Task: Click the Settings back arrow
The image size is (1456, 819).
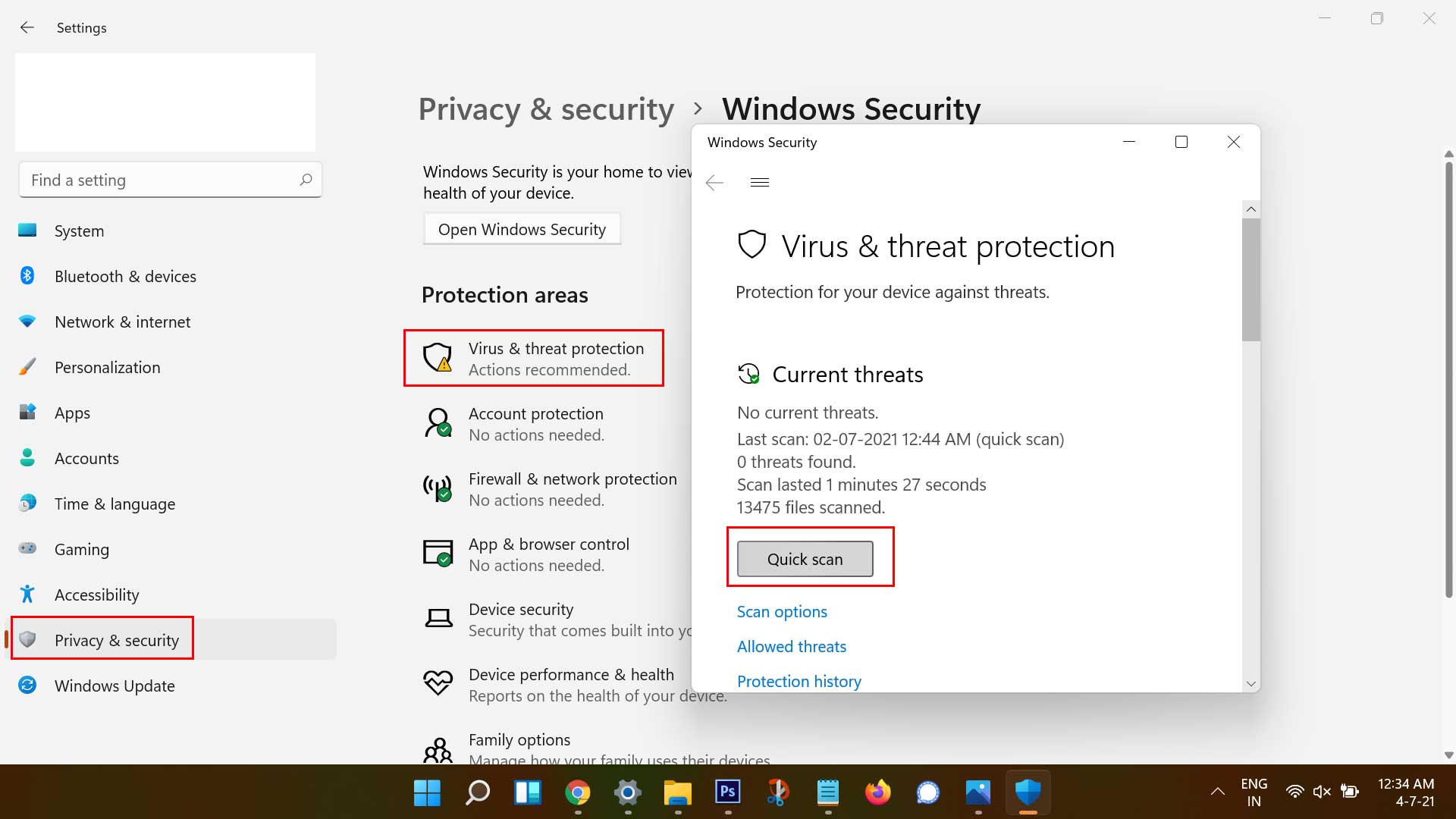Action: (x=27, y=28)
